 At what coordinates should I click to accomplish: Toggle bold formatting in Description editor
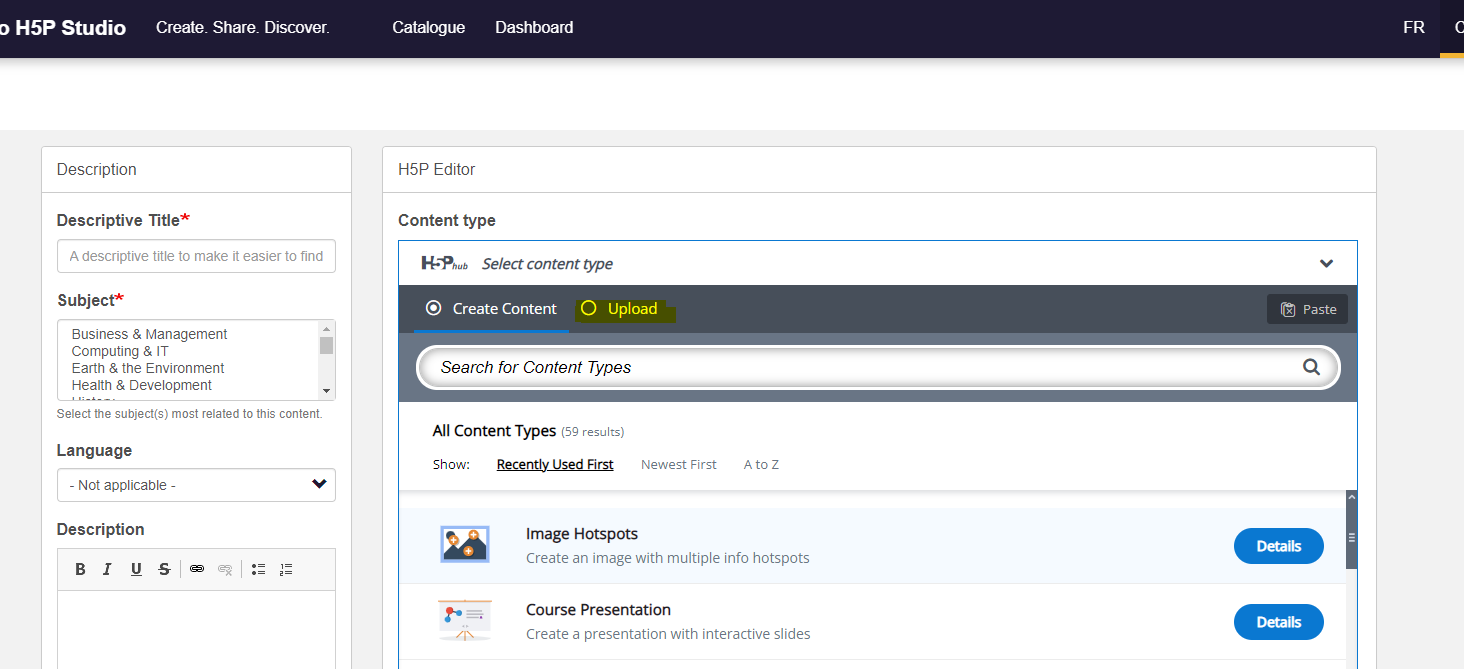(x=80, y=568)
